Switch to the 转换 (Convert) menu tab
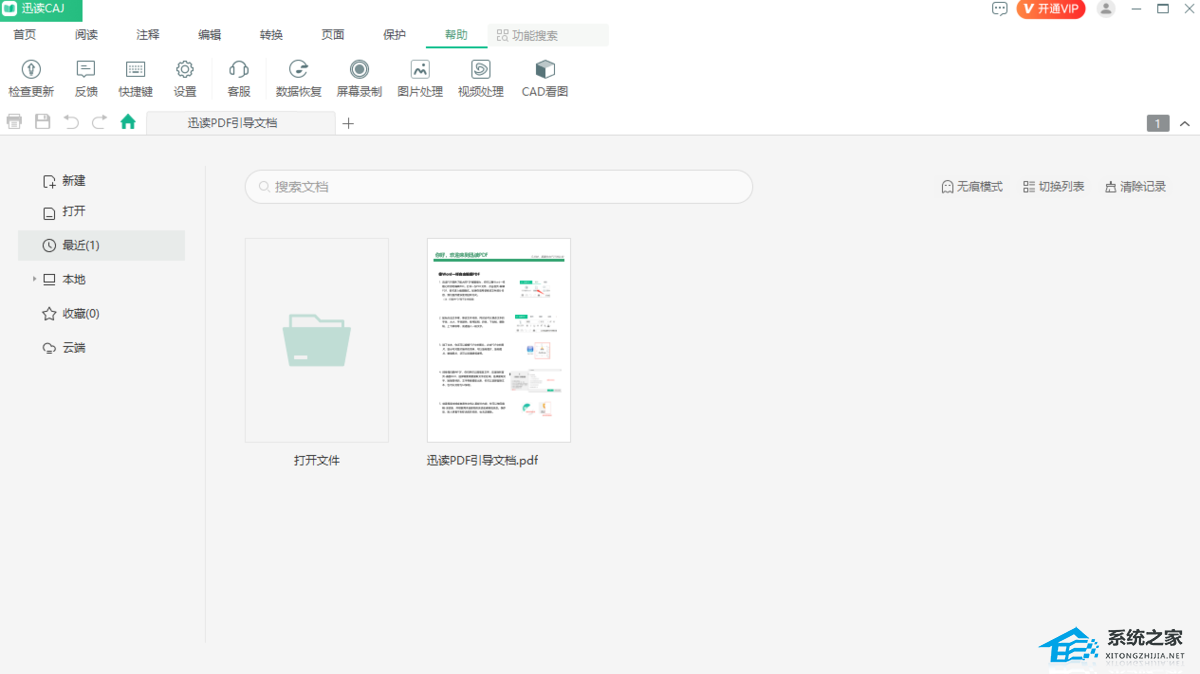 pos(271,35)
